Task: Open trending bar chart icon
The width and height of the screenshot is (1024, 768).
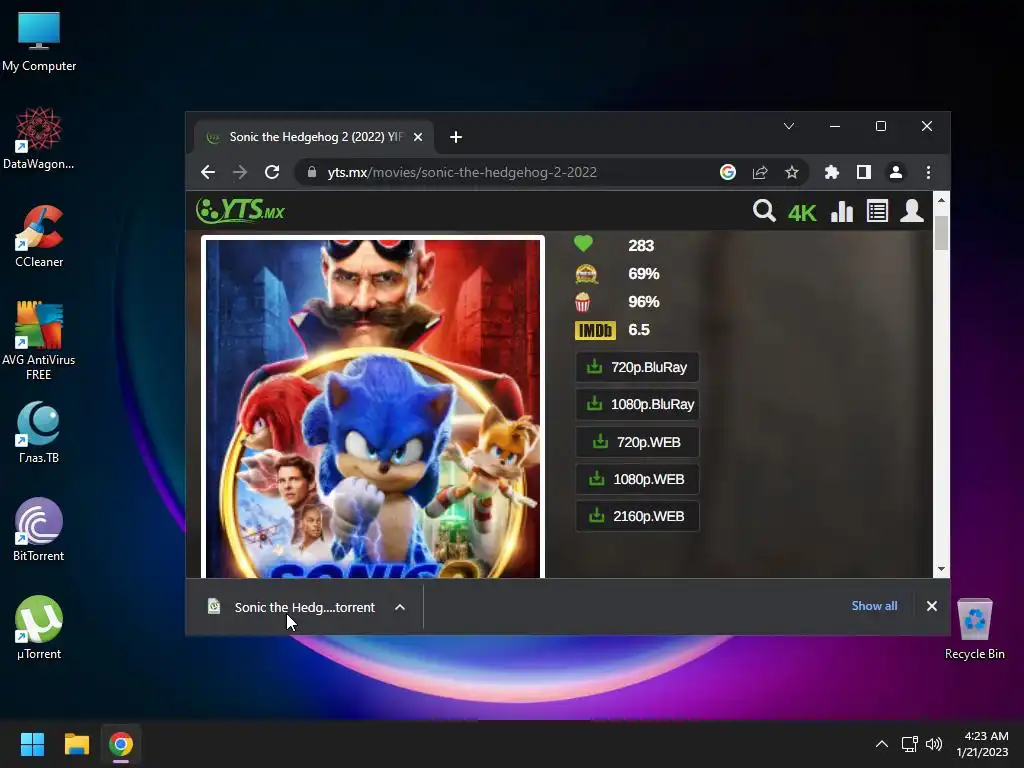Action: point(842,212)
